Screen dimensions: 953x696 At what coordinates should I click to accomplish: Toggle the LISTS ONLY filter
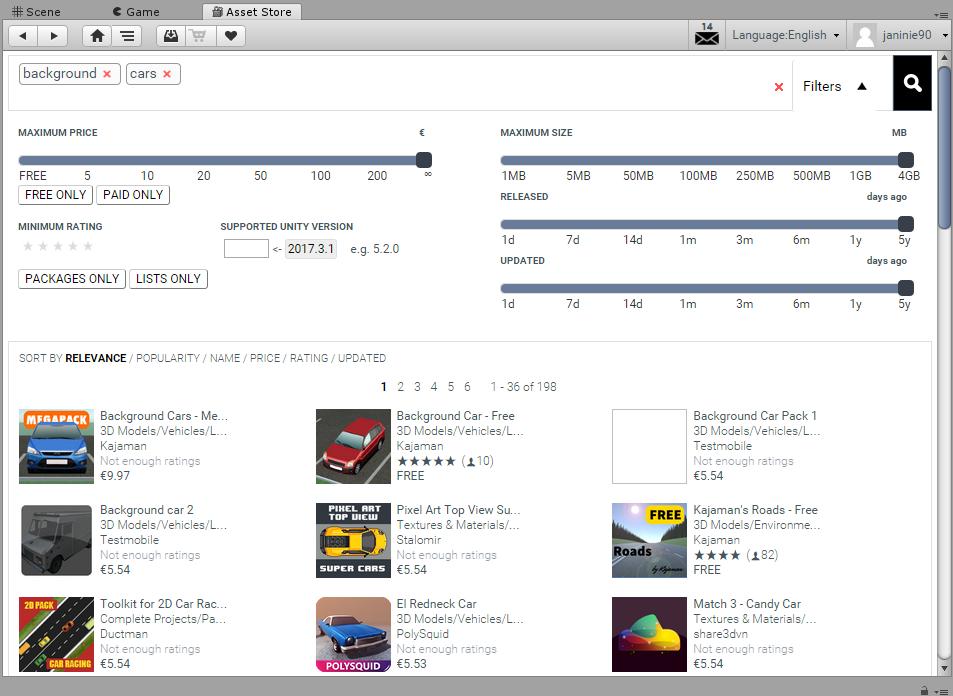(x=168, y=279)
